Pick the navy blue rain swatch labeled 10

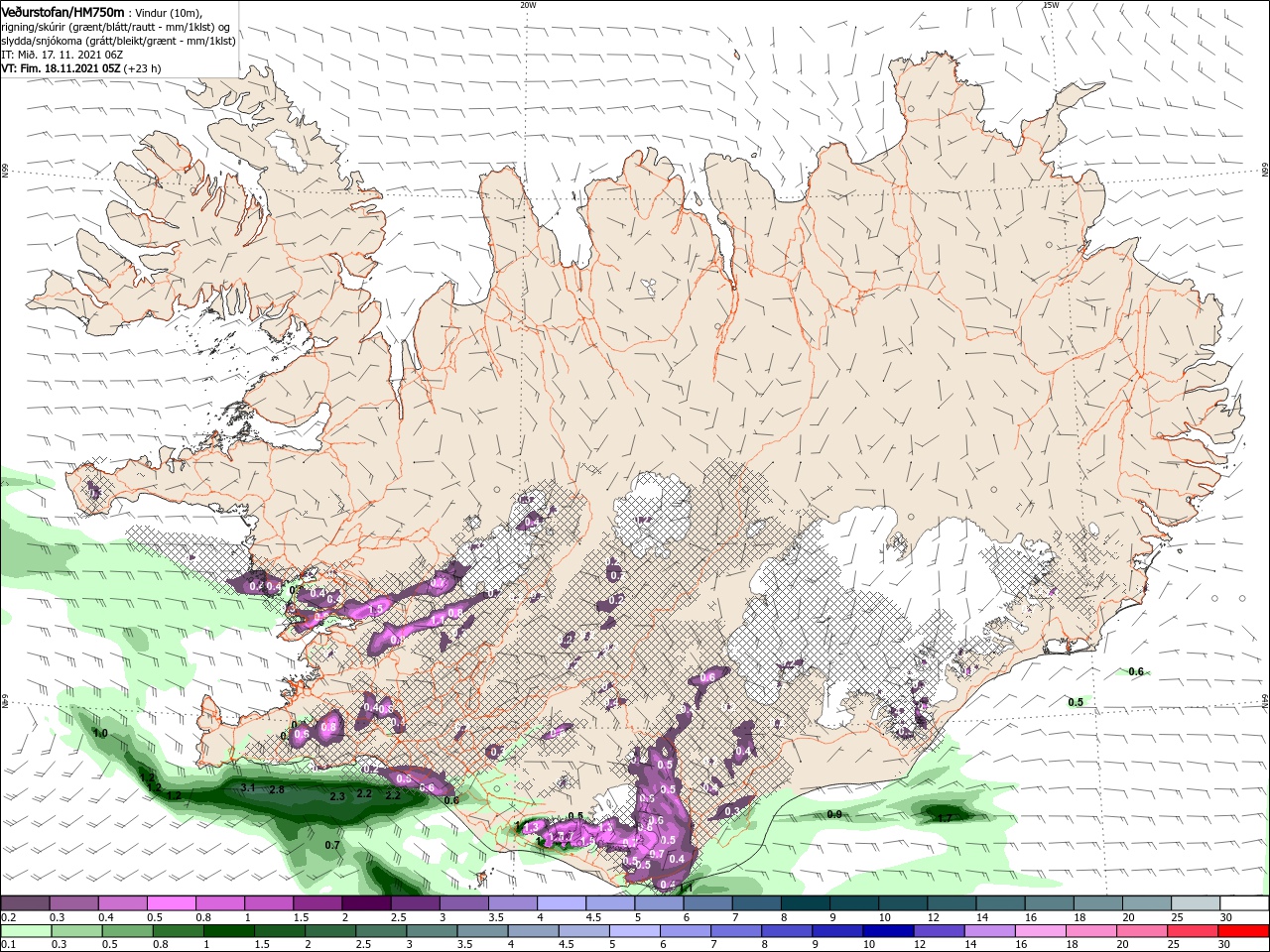[x=886, y=931]
